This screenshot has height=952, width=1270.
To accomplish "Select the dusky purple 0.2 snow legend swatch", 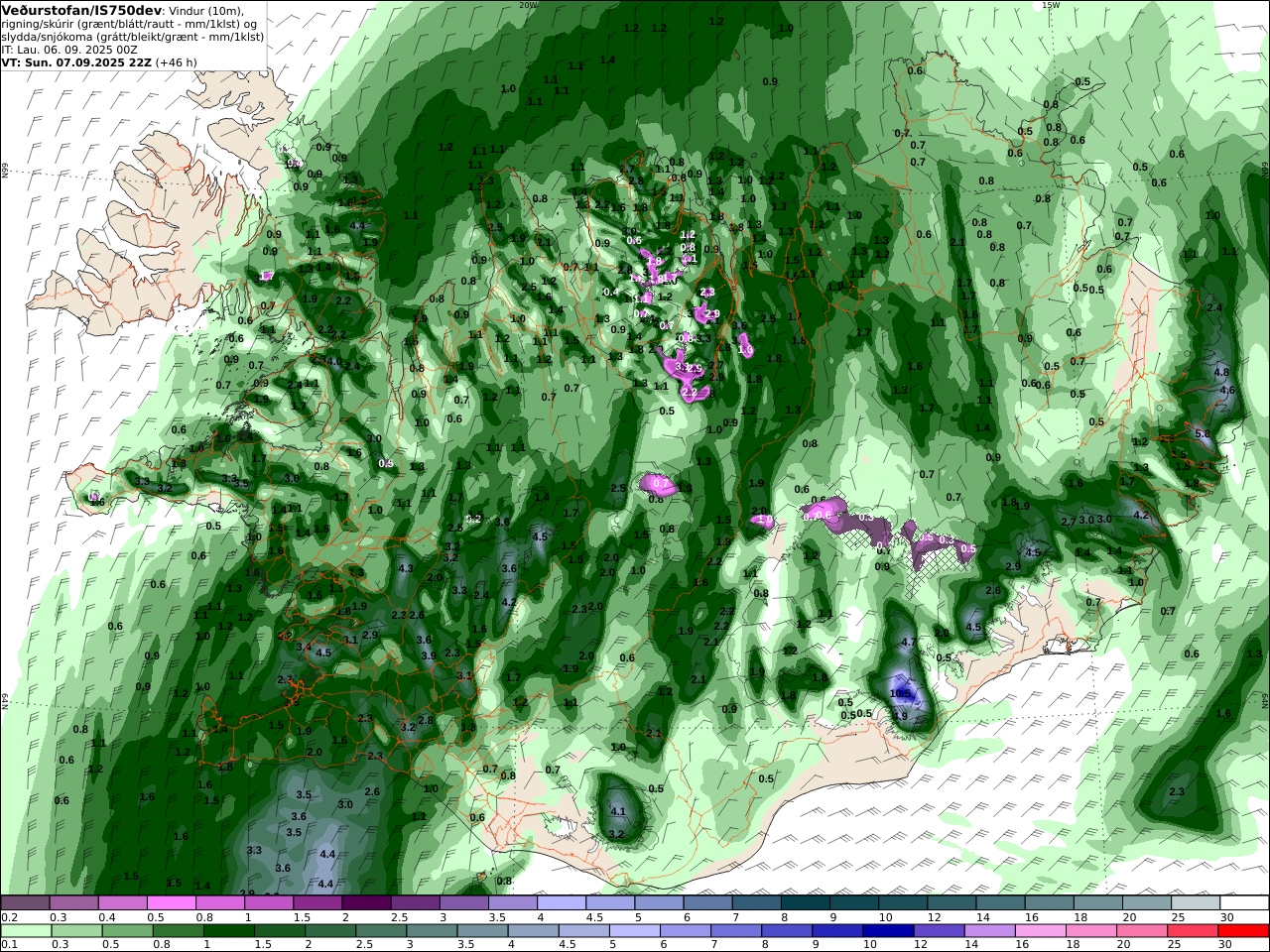I will pyautogui.click(x=25, y=903).
